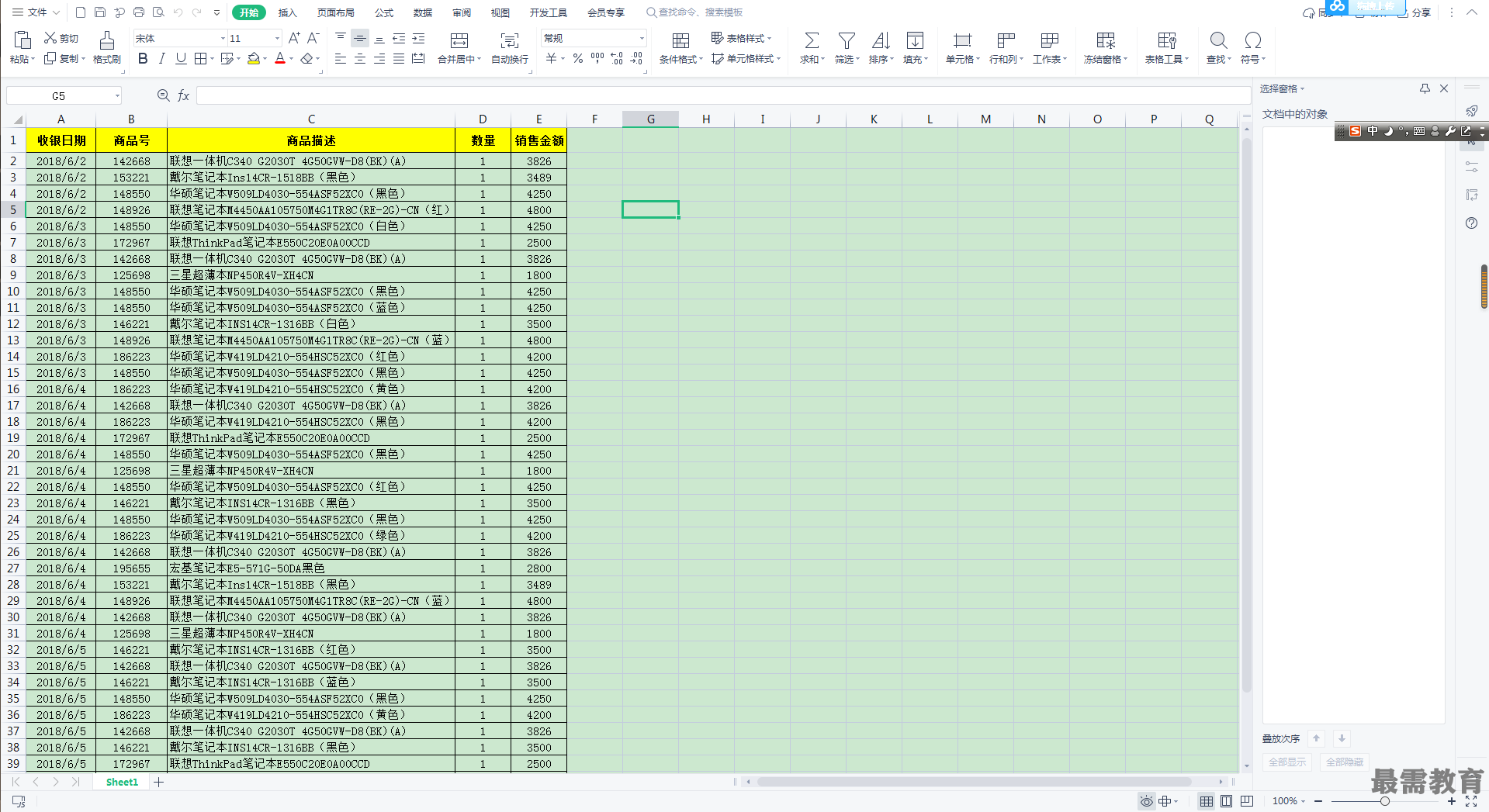Click the increase font size icon
The height and width of the screenshot is (812, 1489).
coord(294,38)
